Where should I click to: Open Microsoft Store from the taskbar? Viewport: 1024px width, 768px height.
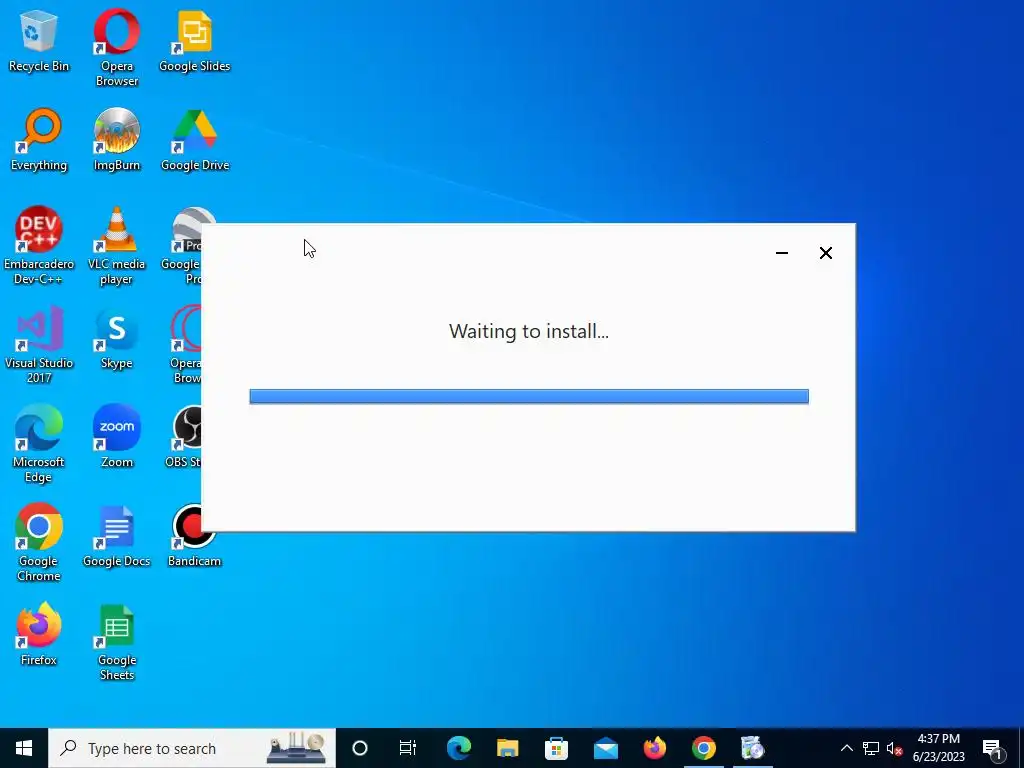pyautogui.click(x=556, y=748)
